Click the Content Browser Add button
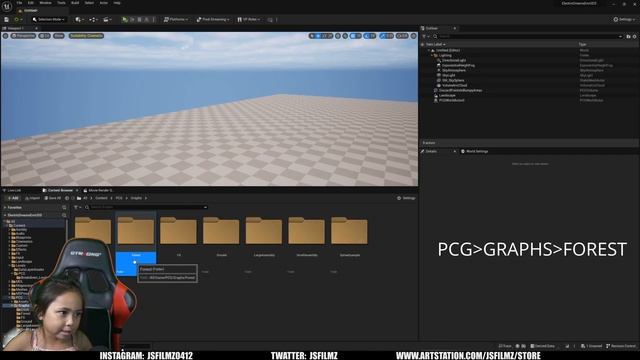Image resolution: width=640 pixels, height=360 pixels. (13, 198)
